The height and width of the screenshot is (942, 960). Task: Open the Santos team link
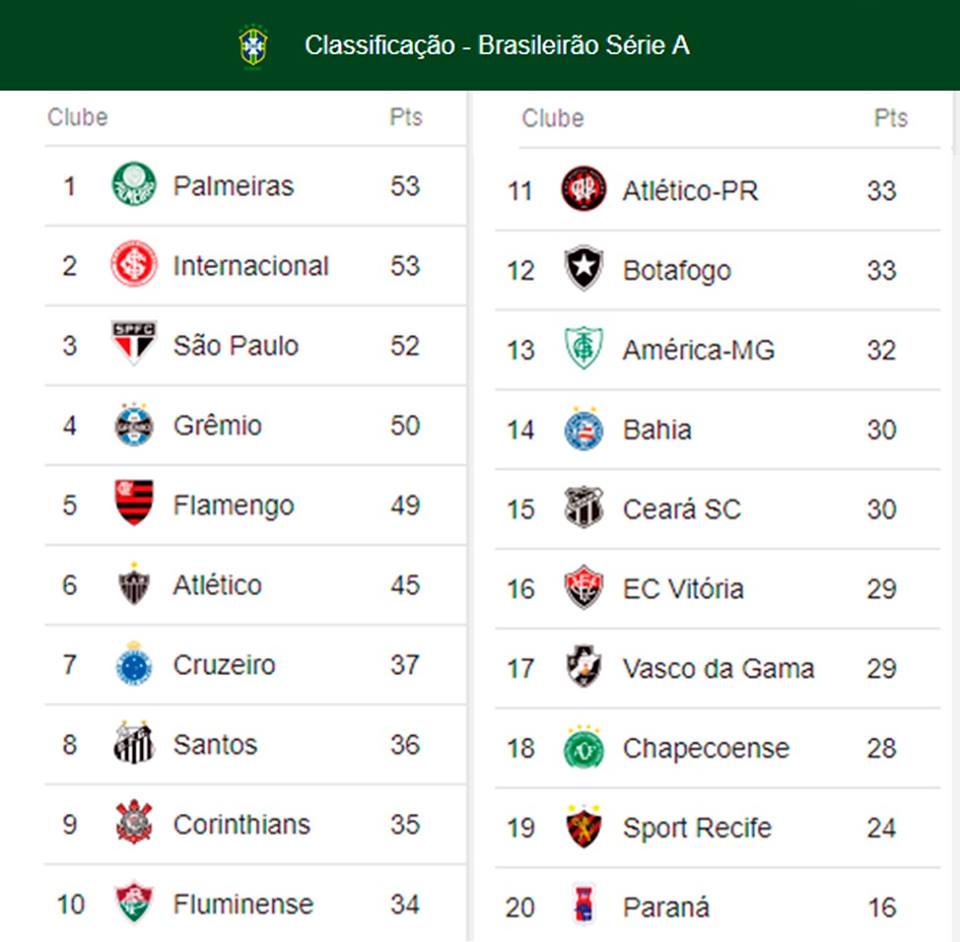[215, 744]
